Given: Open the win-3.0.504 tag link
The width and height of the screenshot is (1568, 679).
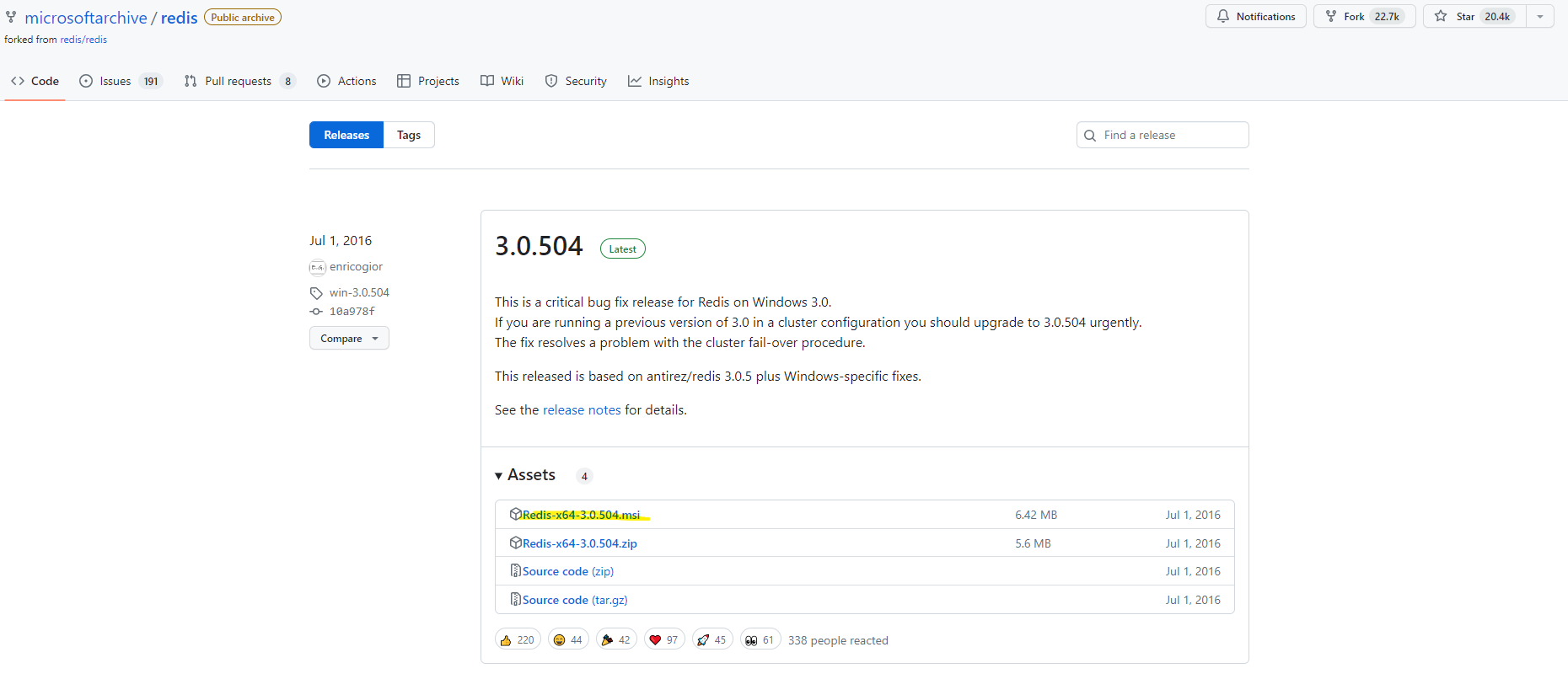Looking at the screenshot, I should pos(359,292).
